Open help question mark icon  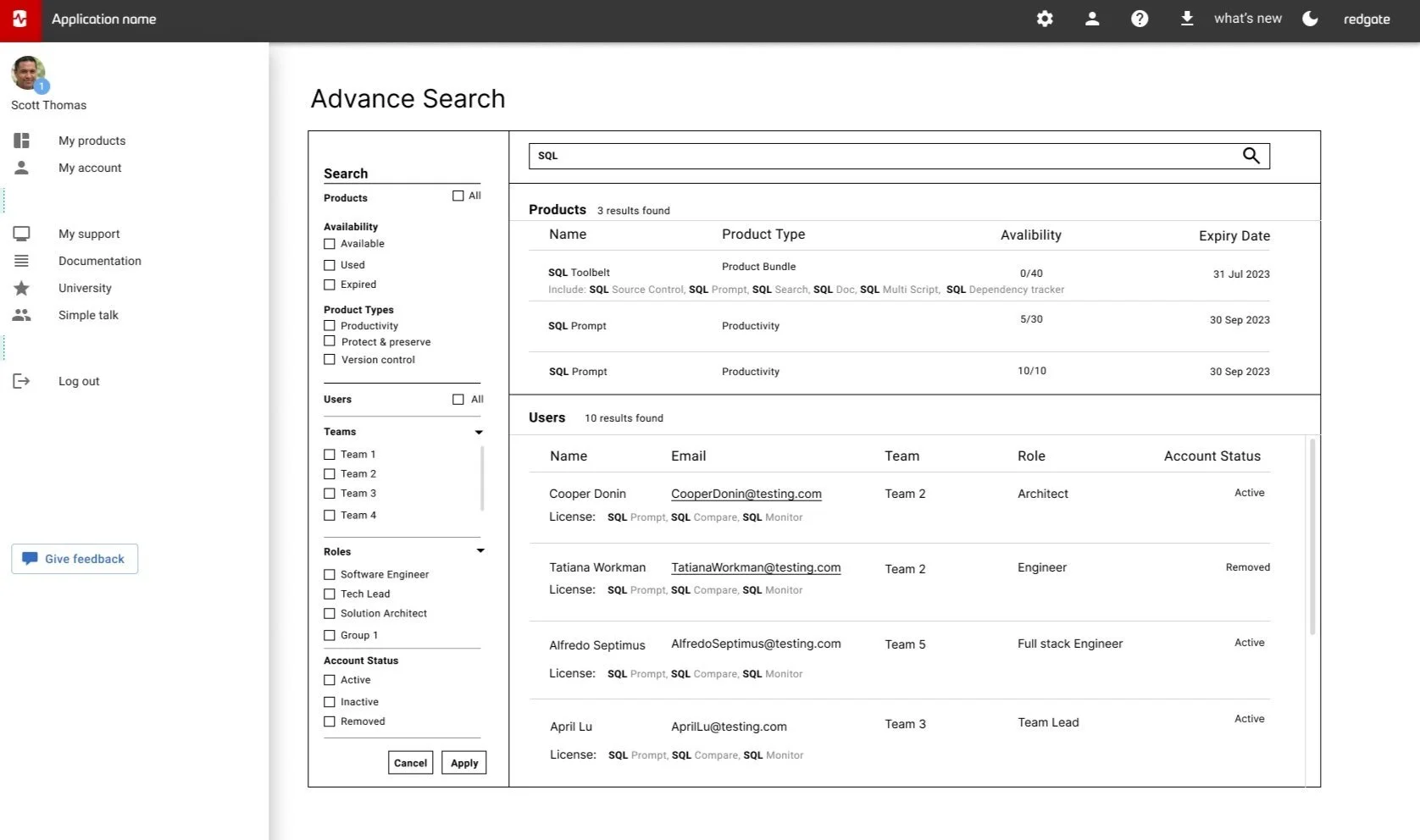tap(1140, 19)
